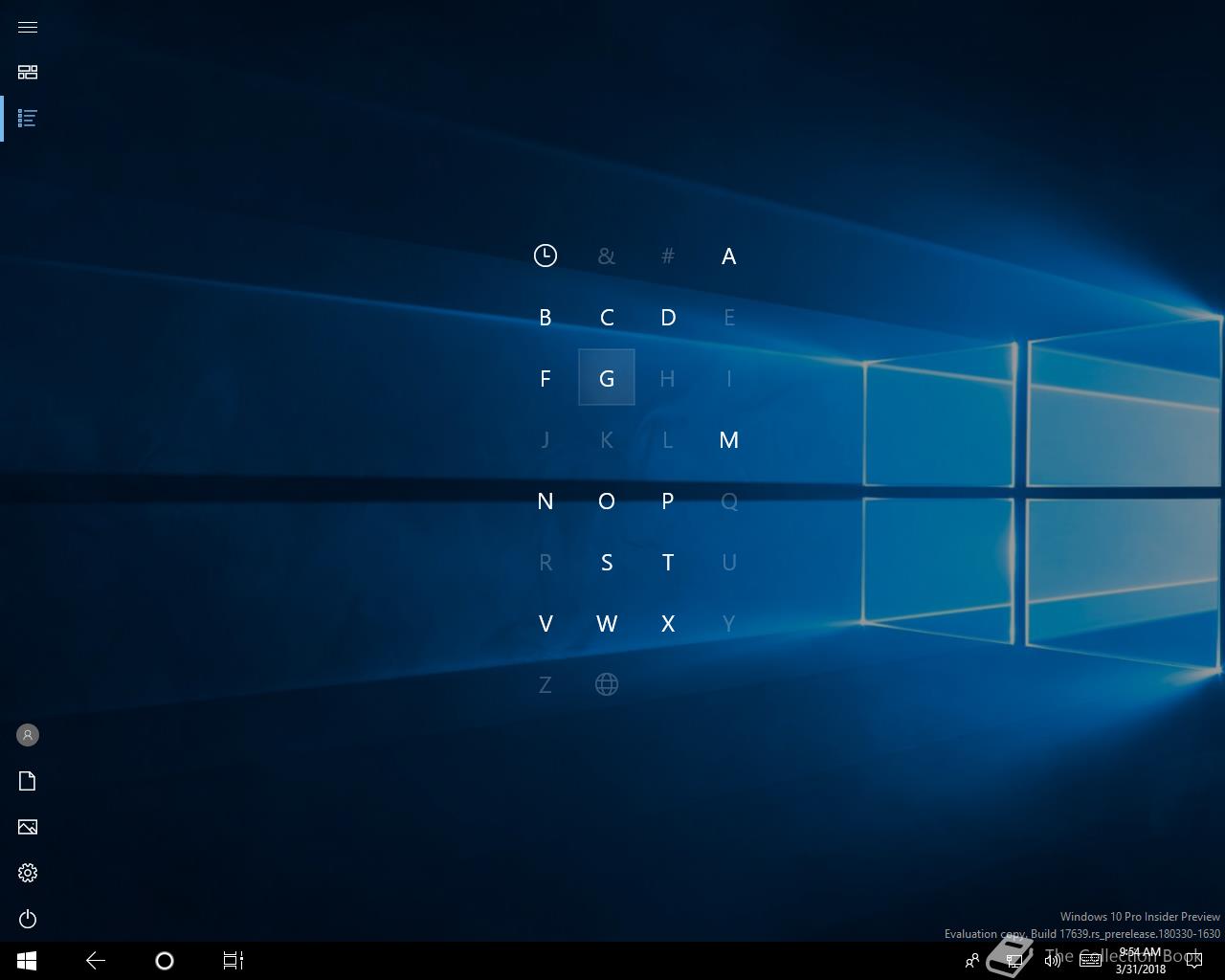Open the Documents folder shortcut
Screen dimensions: 1225x980
pyautogui.click(x=28, y=781)
